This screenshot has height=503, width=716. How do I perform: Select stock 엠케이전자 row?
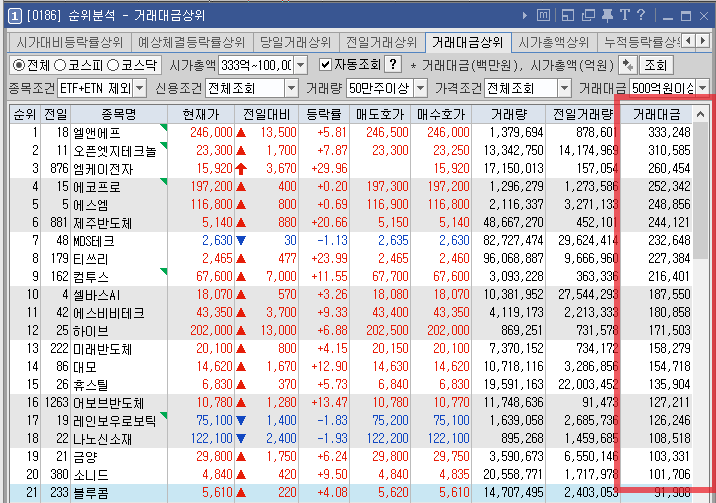pyautogui.click(x=351, y=168)
